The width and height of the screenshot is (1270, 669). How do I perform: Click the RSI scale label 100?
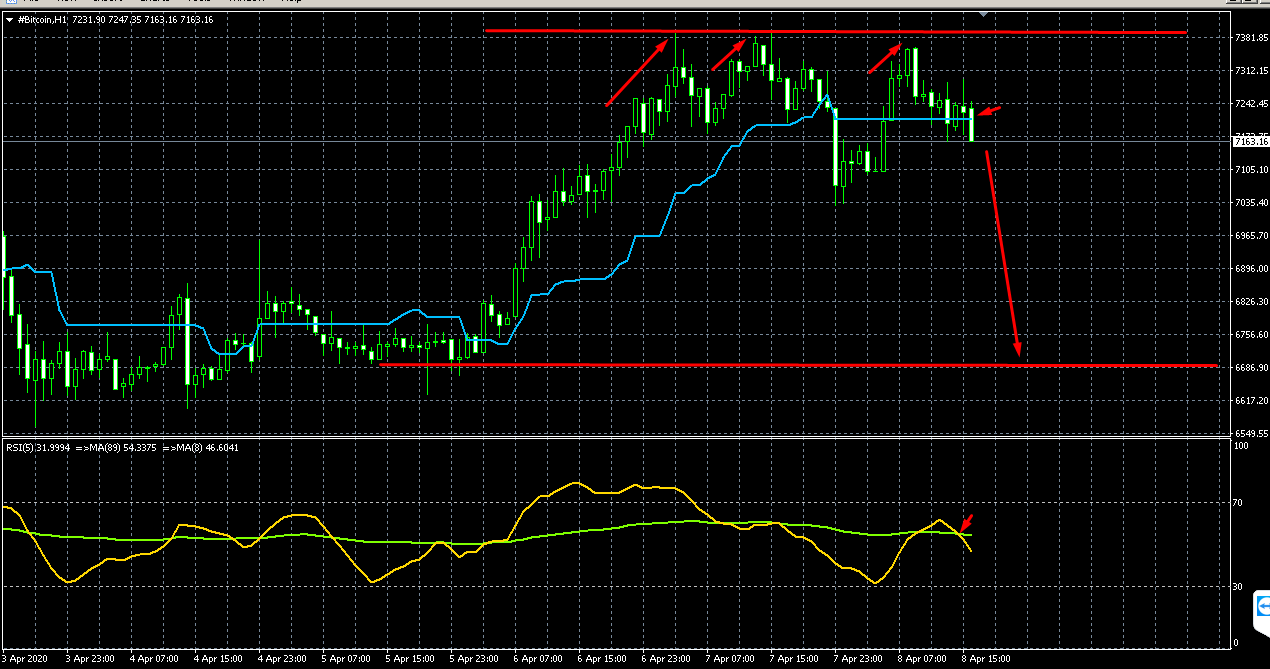click(1240, 446)
